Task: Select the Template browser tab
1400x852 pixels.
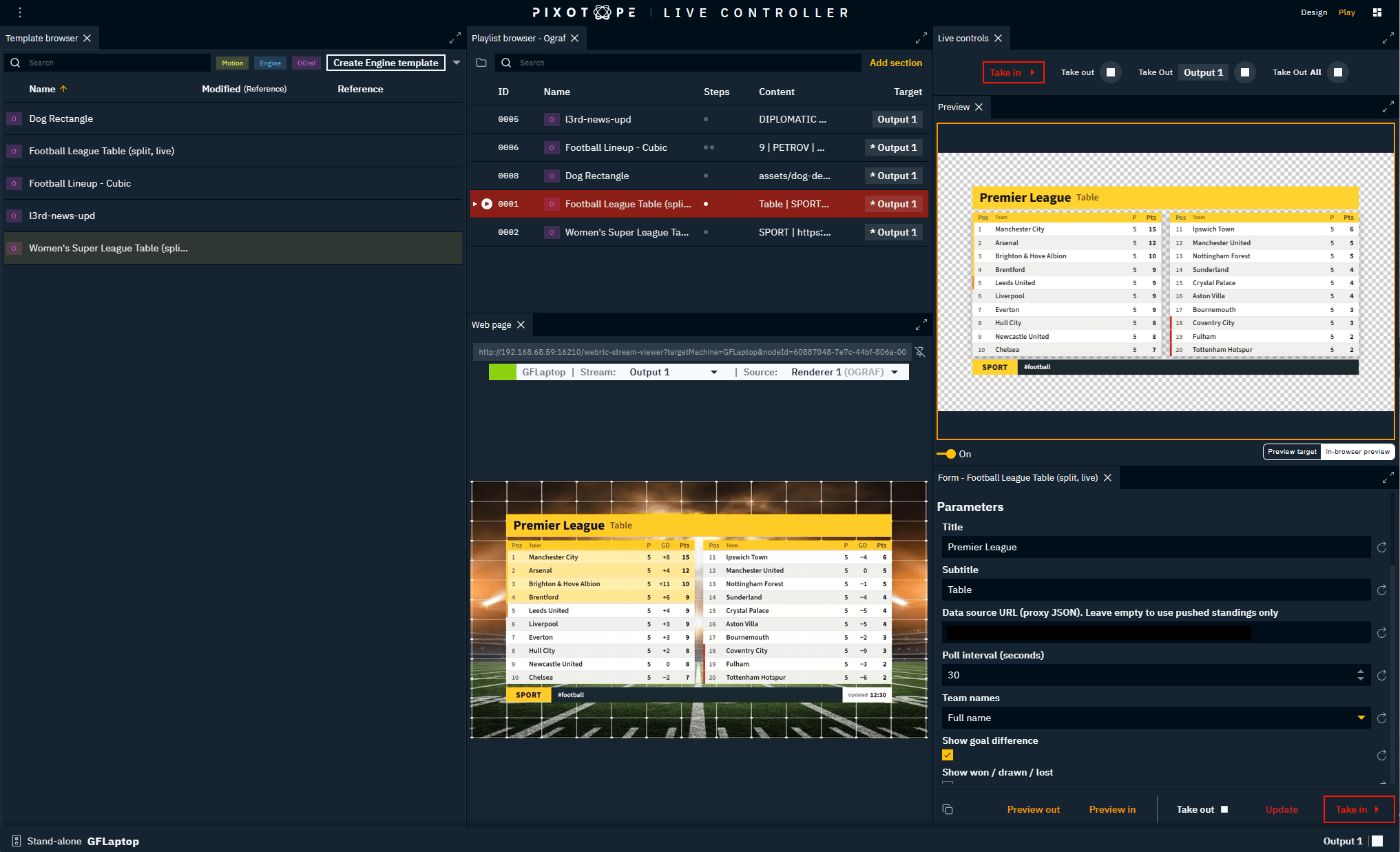Action: pyautogui.click(x=42, y=38)
